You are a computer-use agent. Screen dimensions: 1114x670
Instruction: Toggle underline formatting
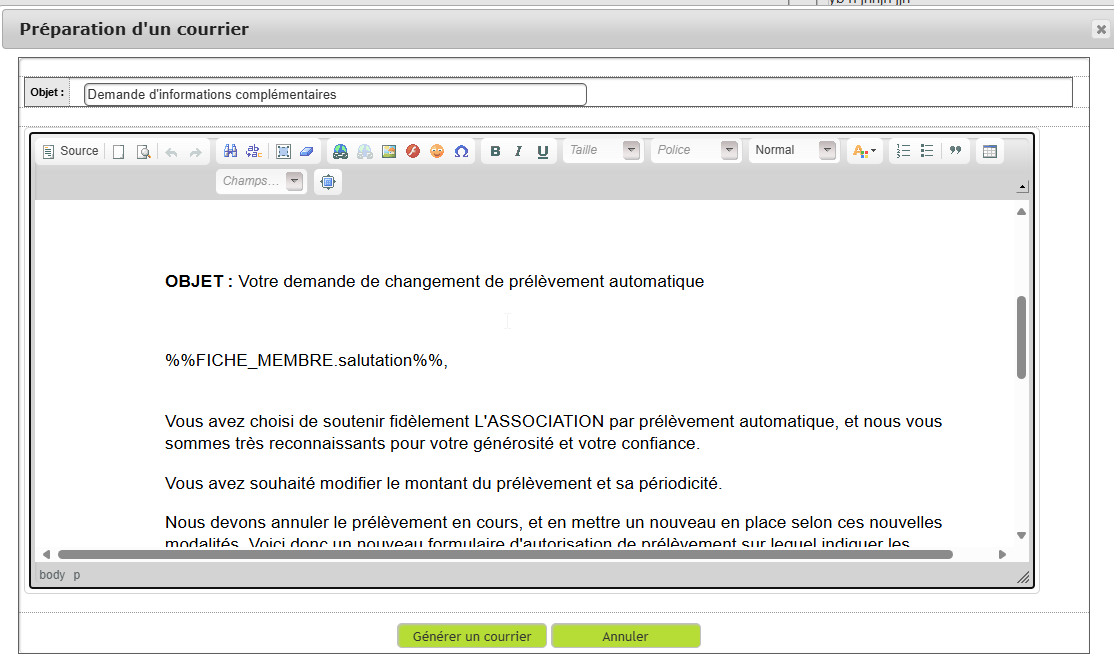[543, 151]
